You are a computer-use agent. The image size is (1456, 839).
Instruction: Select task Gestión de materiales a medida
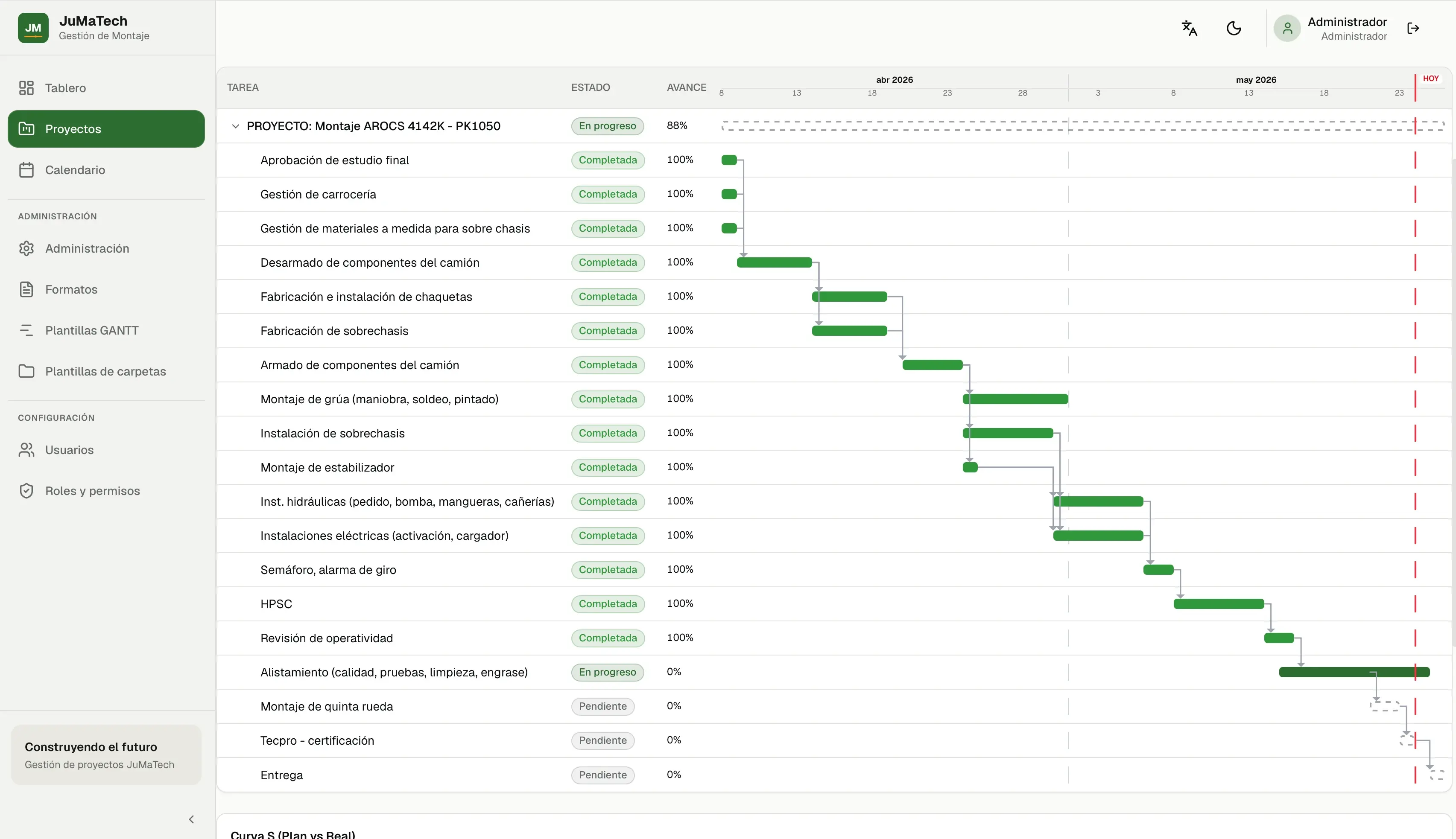coord(395,228)
